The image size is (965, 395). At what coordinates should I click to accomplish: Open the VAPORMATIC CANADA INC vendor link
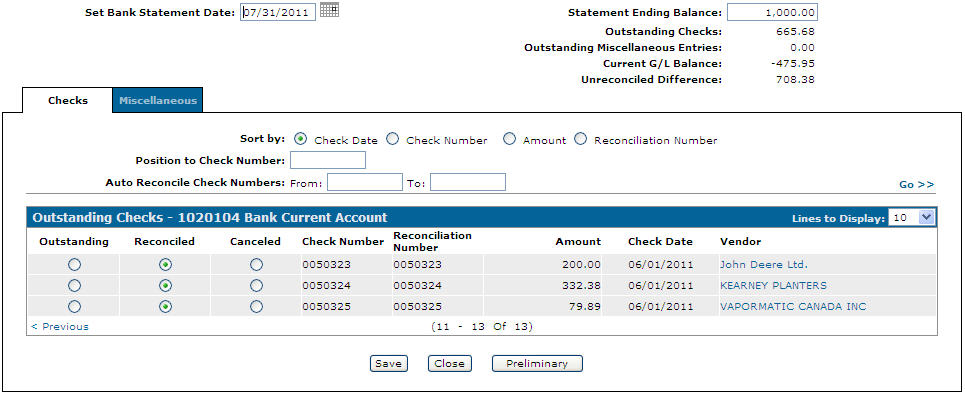click(793, 306)
